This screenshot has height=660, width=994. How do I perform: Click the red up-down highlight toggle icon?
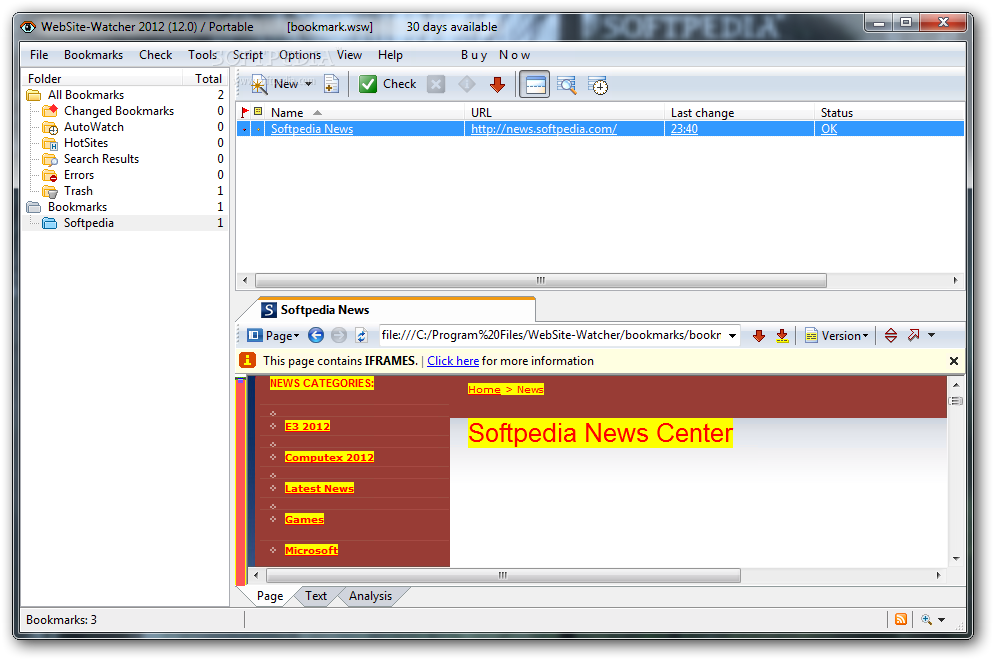(891, 335)
